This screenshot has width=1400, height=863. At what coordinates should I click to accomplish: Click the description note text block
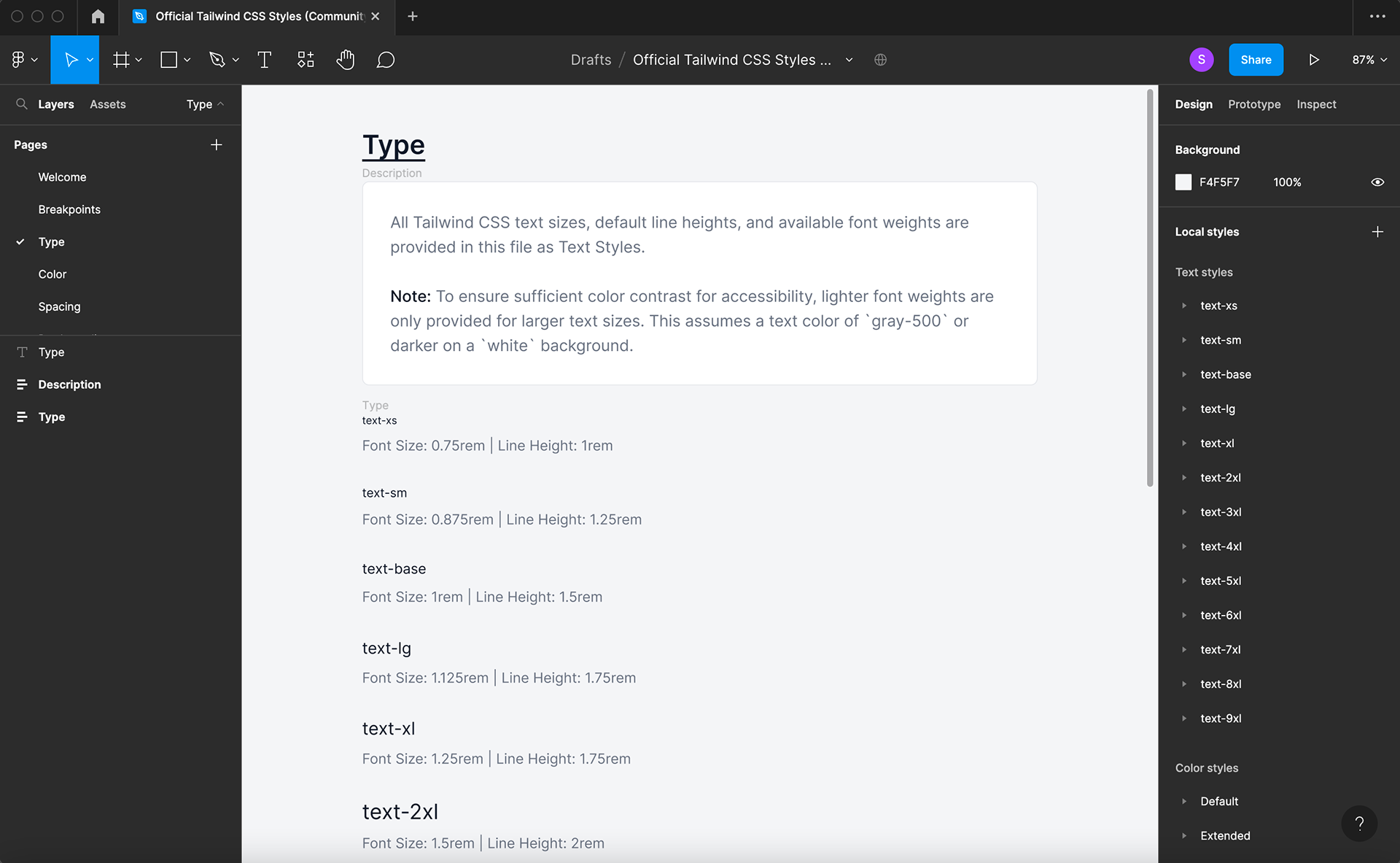692,321
